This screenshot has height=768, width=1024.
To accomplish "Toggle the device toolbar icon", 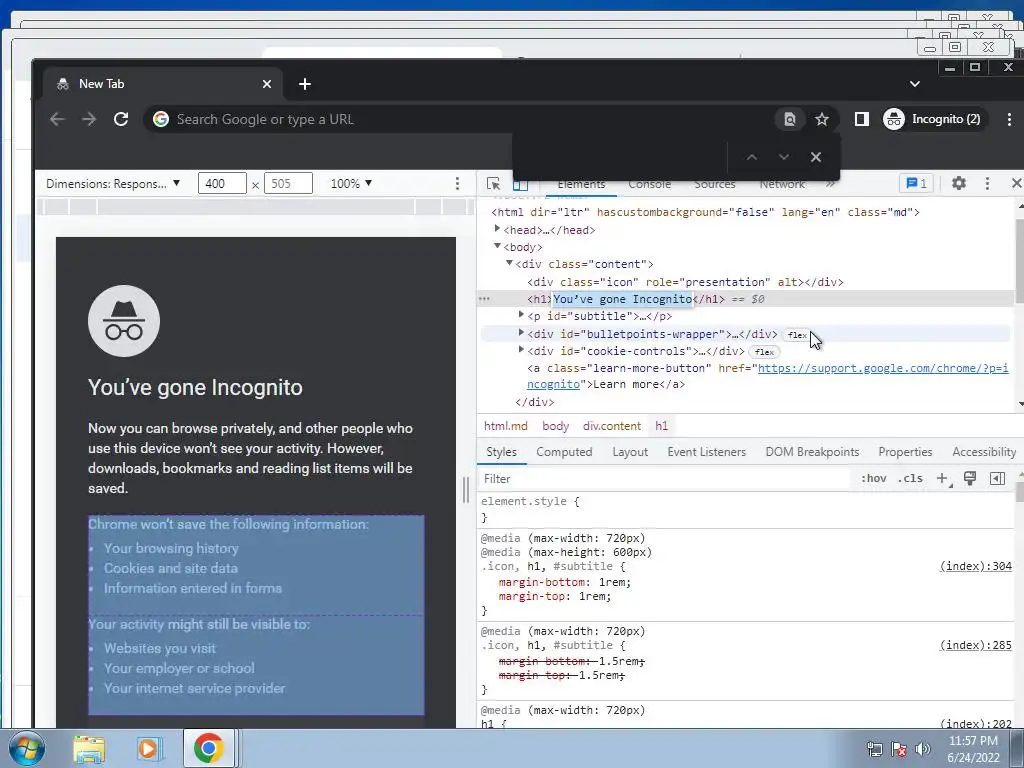I will pos(520,185).
